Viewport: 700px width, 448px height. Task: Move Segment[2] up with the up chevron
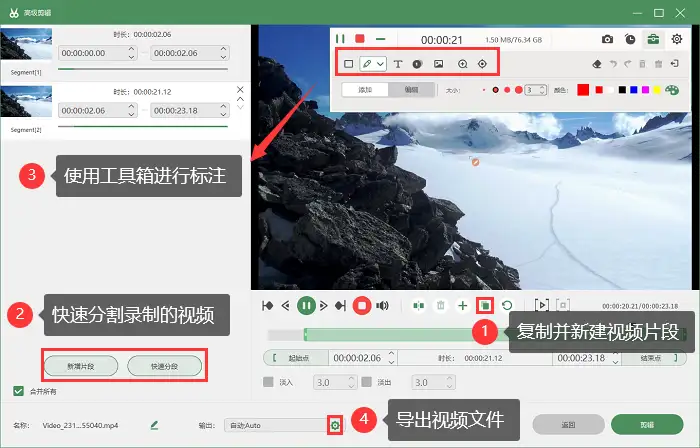[240, 99]
